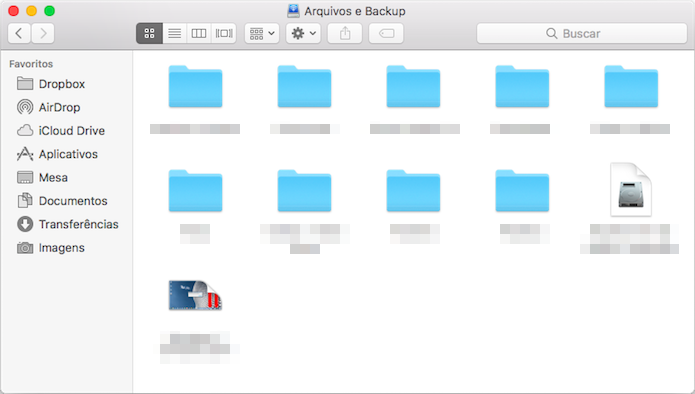This screenshot has width=695, height=394.
Task: Switch to icon view
Action: point(150,33)
